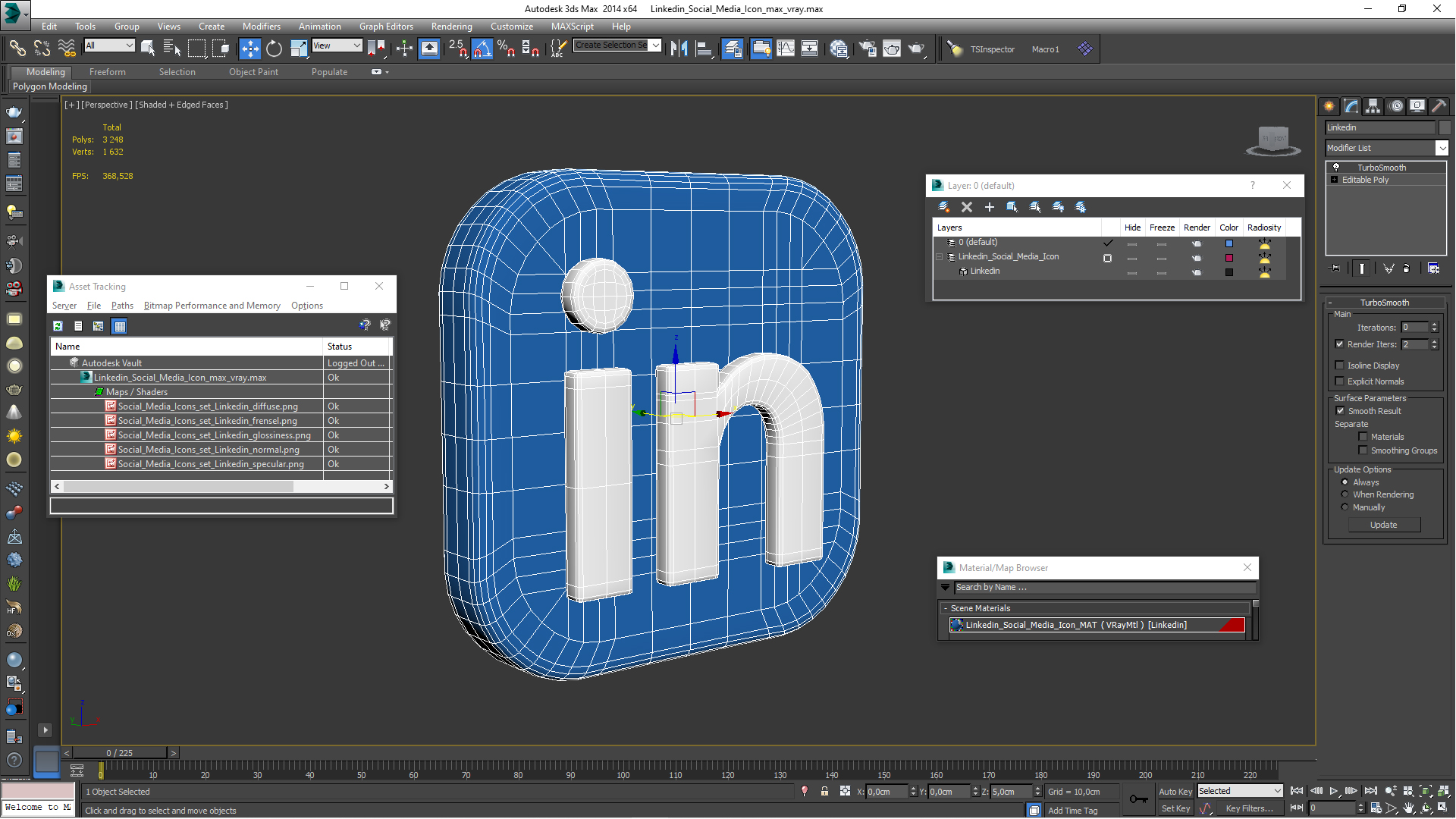Open Select by Name dialog icon
The width and height of the screenshot is (1456, 819).
[x=172, y=49]
